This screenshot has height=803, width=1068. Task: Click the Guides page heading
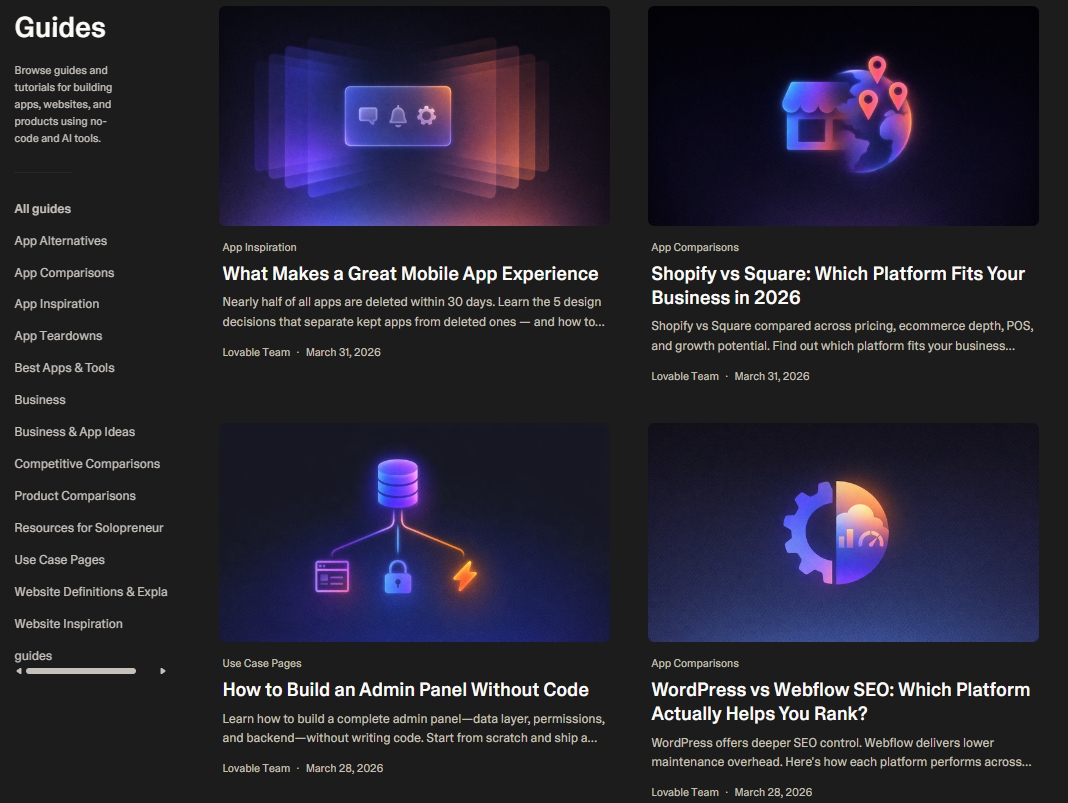pos(60,28)
